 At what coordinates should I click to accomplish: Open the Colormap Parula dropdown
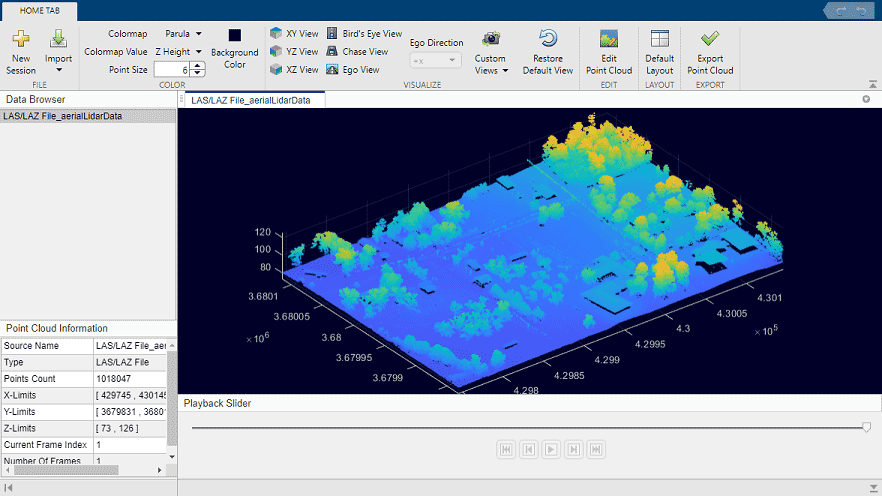click(183, 33)
